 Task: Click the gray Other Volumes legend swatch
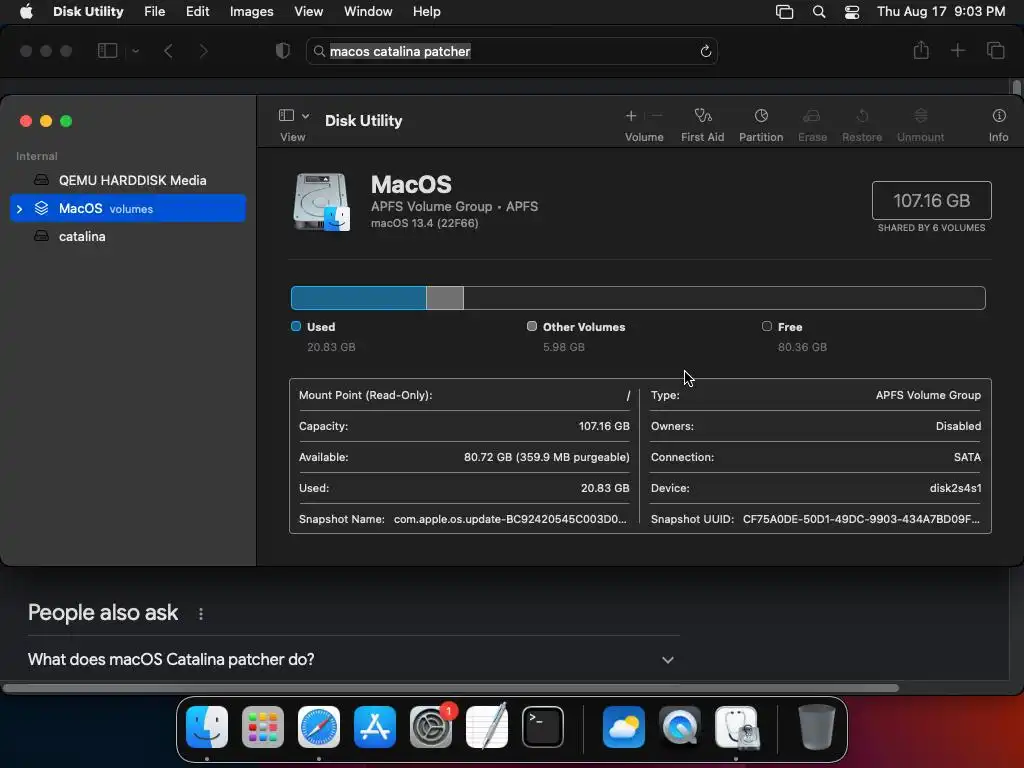click(532, 326)
